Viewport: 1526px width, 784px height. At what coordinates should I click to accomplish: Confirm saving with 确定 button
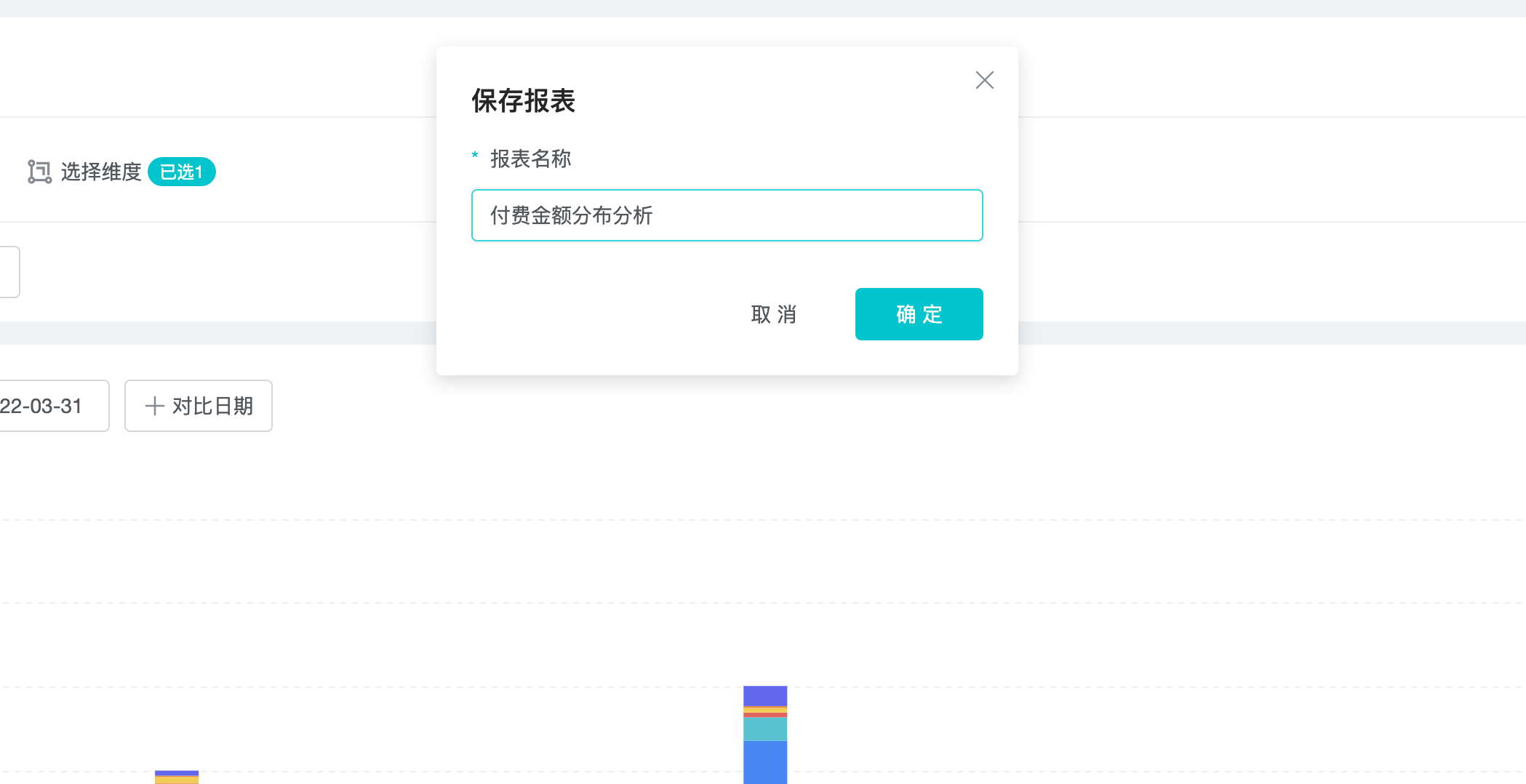point(919,314)
